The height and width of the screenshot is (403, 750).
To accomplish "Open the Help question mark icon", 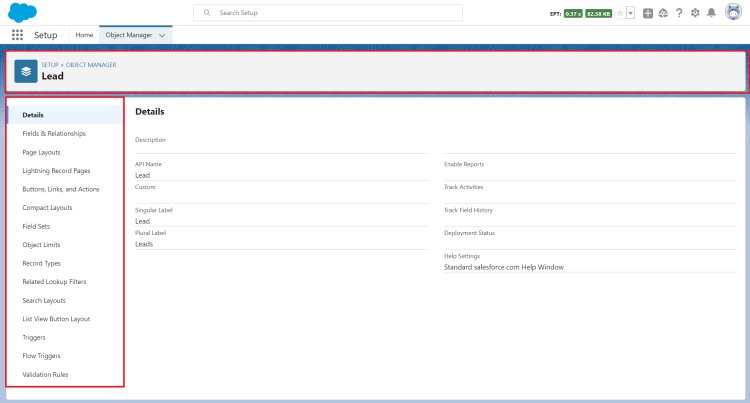I will (x=679, y=13).
